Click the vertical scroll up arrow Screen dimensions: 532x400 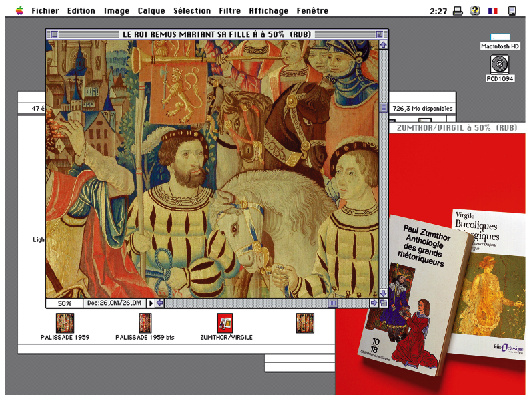coord(383,44)
